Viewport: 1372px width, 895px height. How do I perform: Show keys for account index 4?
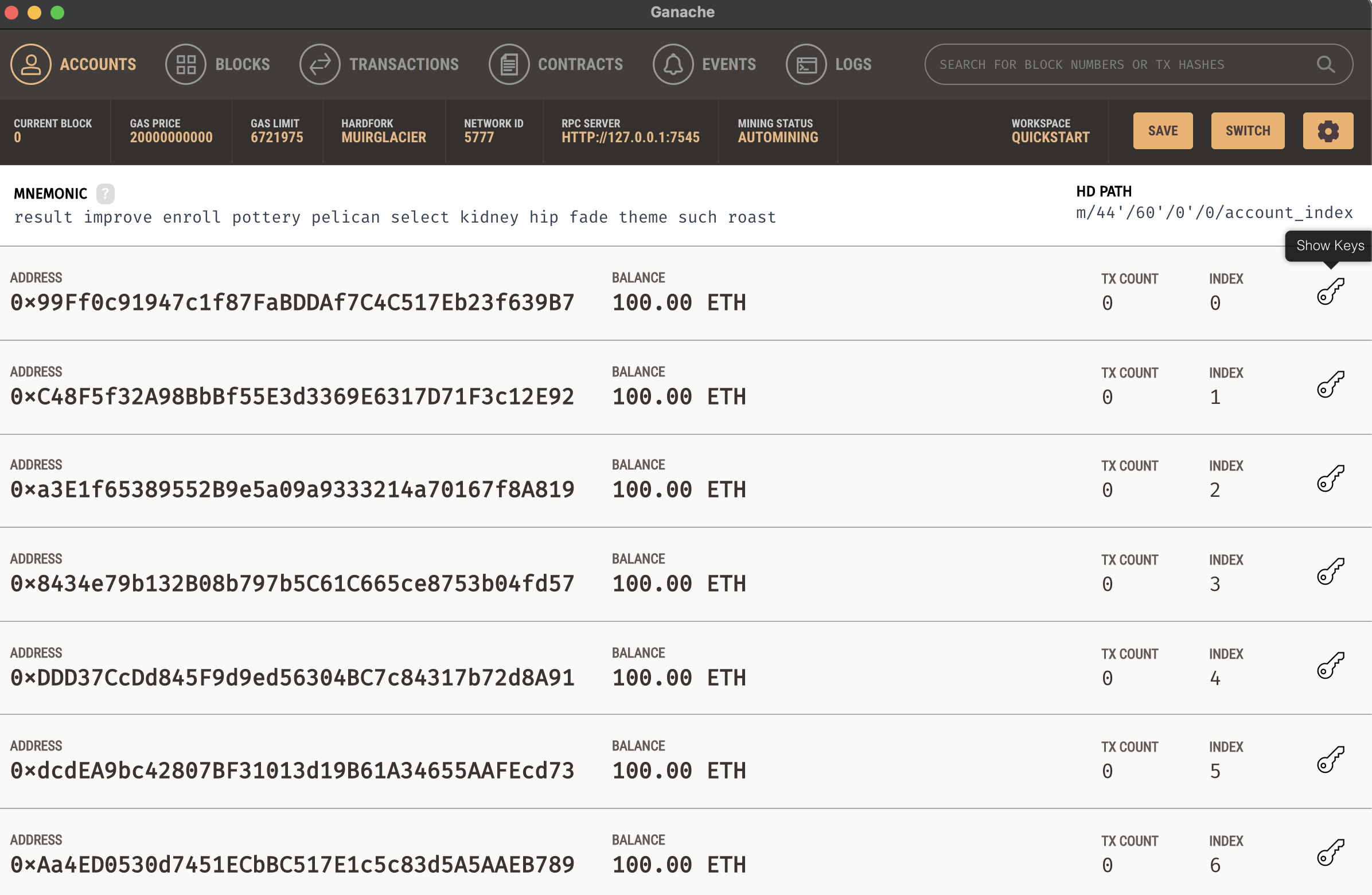click(x=1331, y=666)
